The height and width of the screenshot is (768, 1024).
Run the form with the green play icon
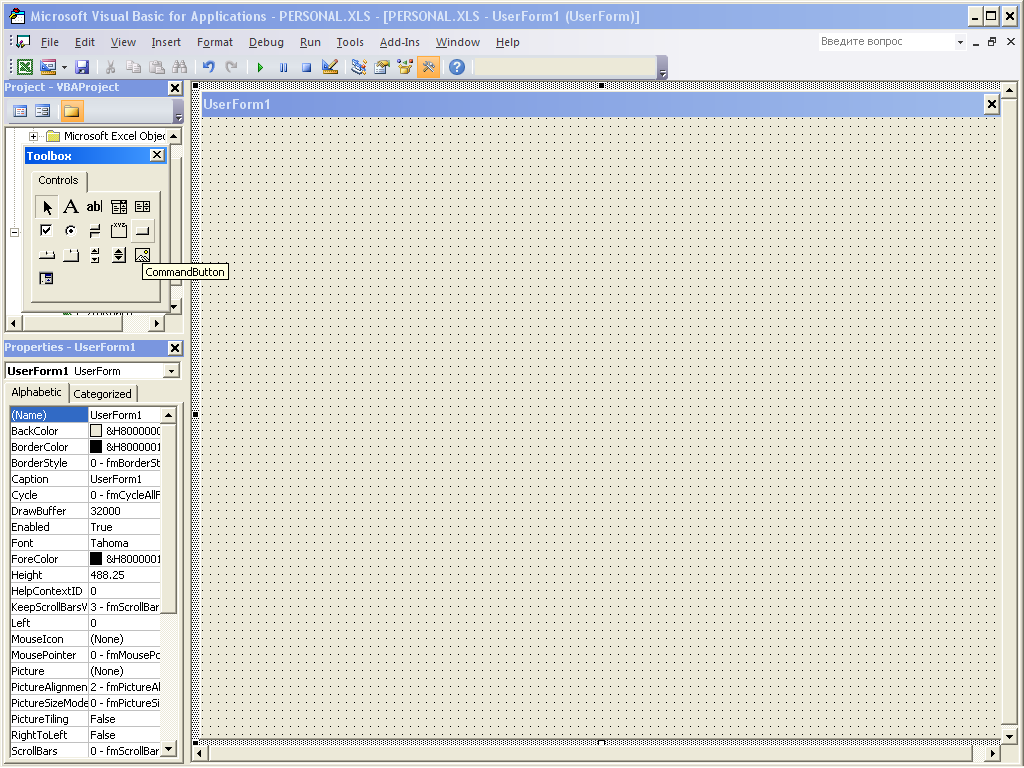click(x=261, y=67)
